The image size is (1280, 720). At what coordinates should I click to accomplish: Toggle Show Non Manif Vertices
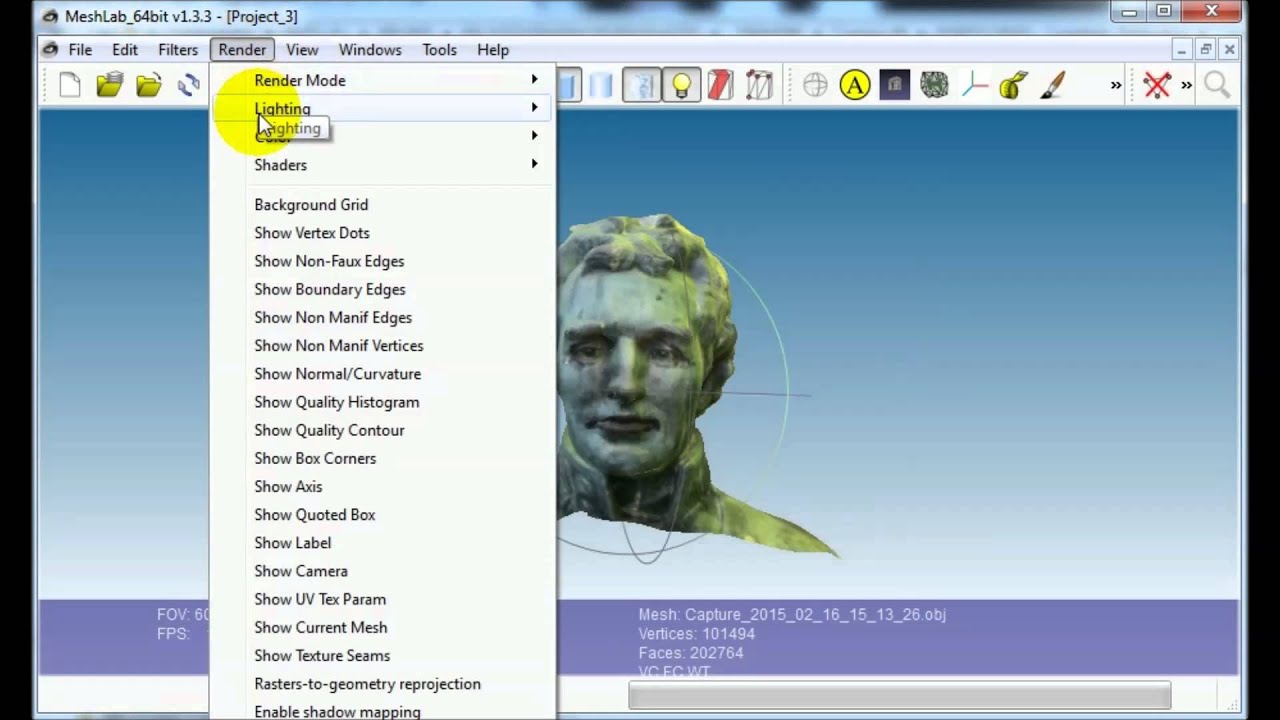382,345
